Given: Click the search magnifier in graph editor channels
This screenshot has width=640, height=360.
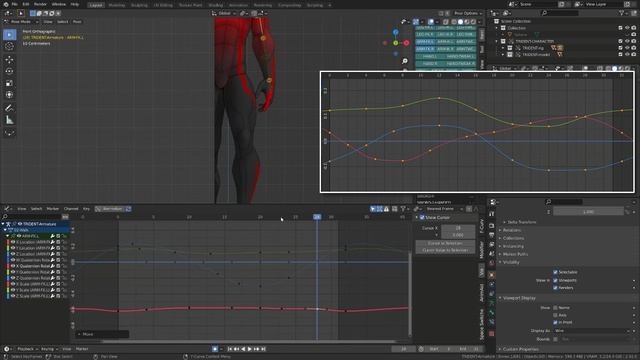Looking at the screenshot, I should point(5,217).
